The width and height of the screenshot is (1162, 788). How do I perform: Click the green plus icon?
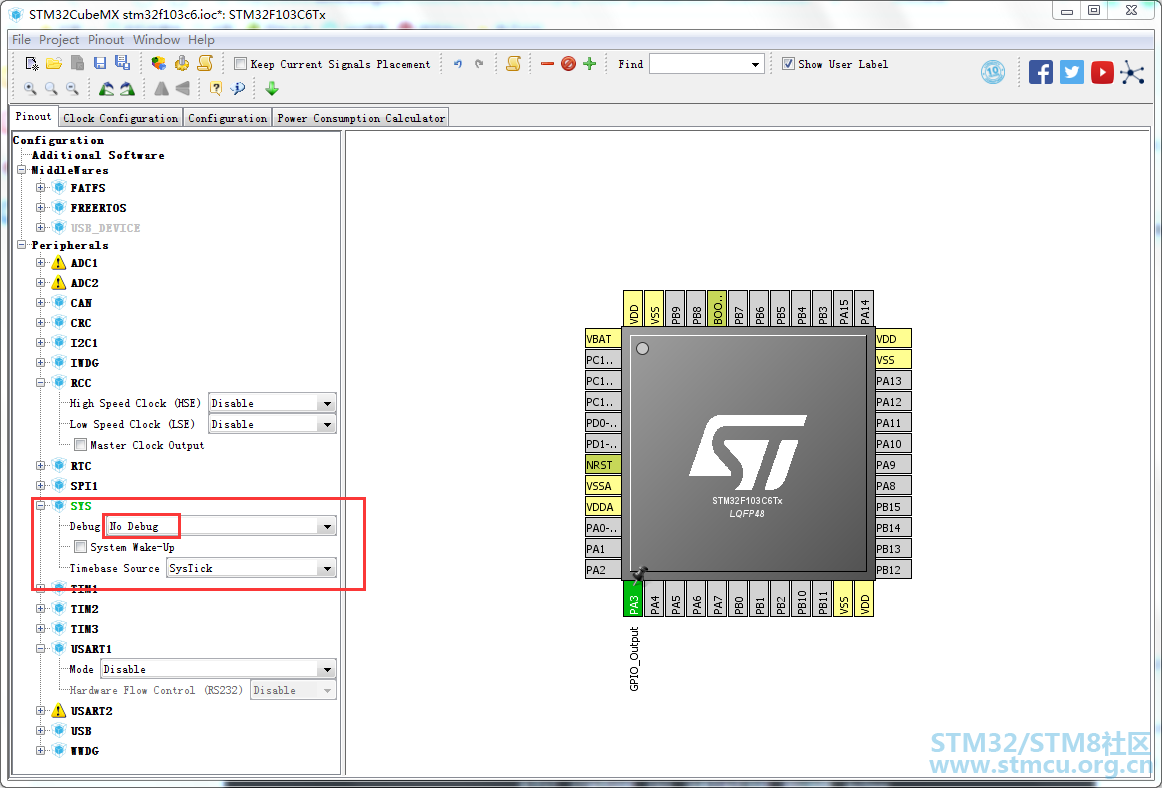(x=590, y=64)
